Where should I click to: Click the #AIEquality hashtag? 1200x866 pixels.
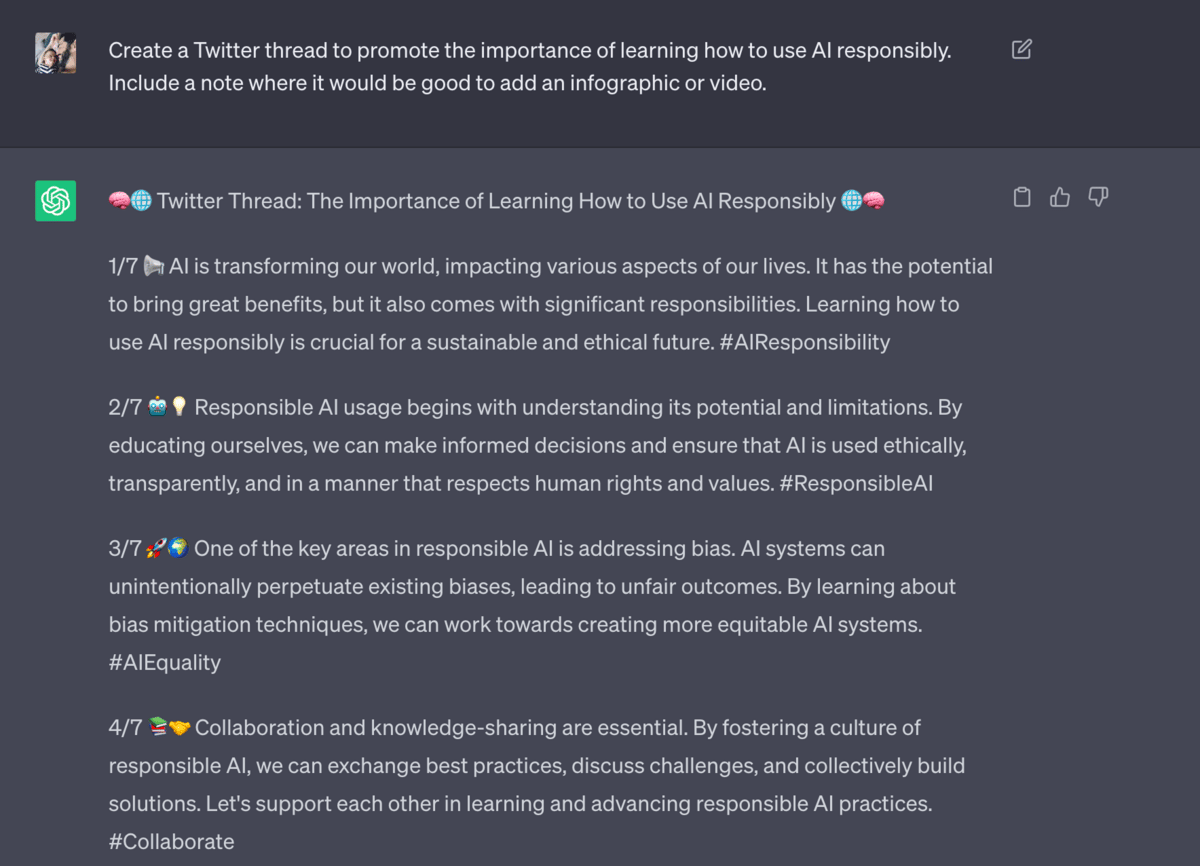(x=165, y=662)
